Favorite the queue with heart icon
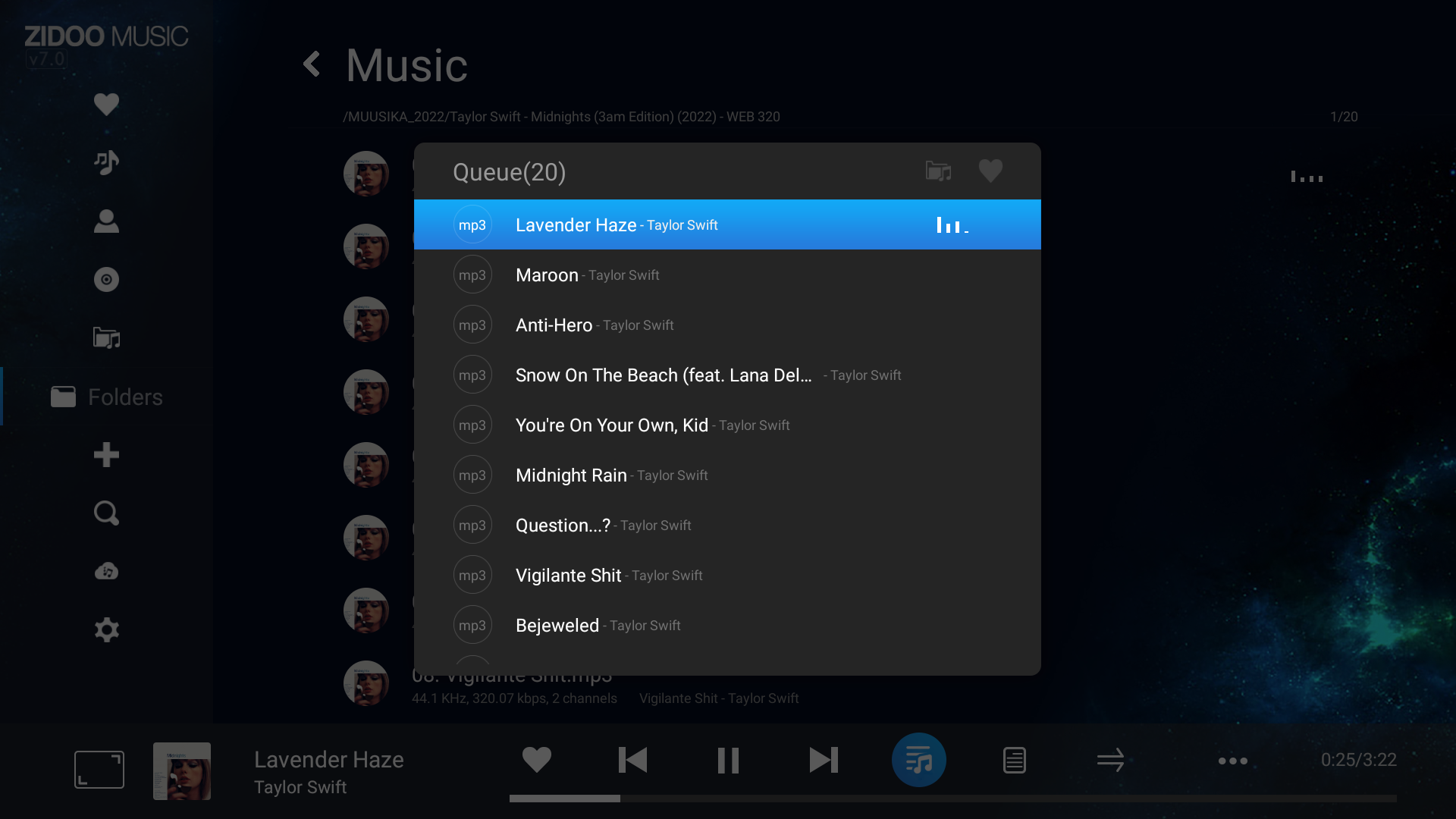Screen dimensions: 1456x819 990,171
